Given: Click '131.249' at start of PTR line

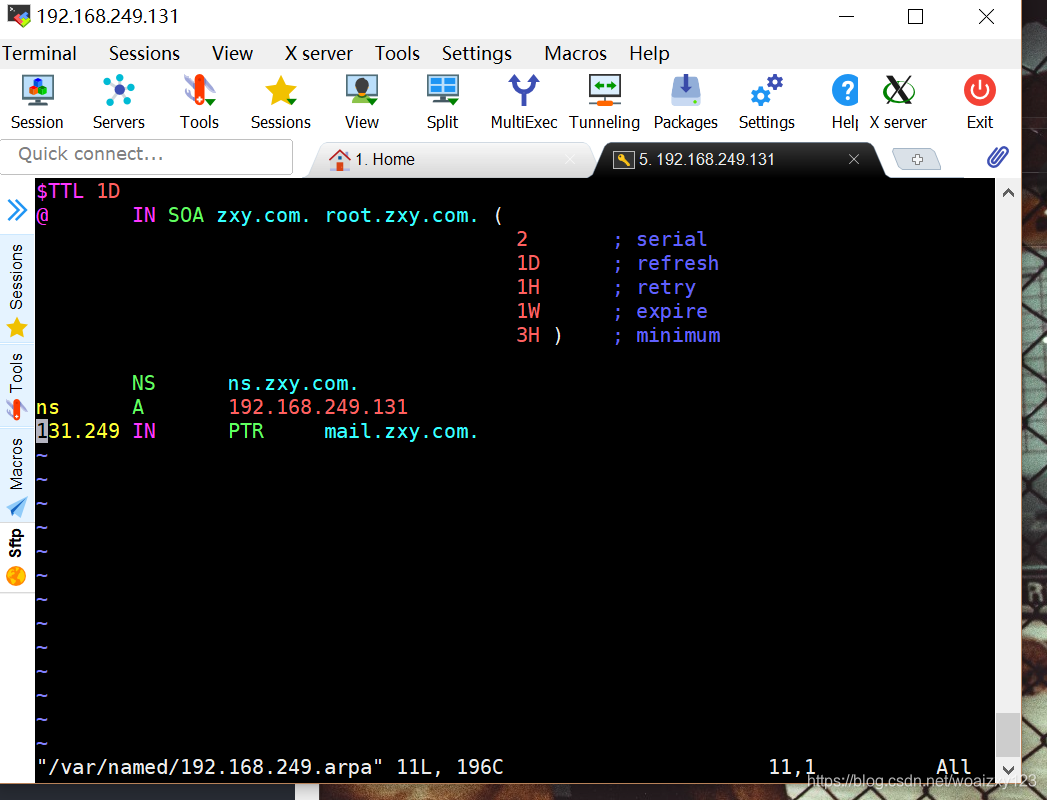Looking at the screenshot, I should (x=78, y=431).
